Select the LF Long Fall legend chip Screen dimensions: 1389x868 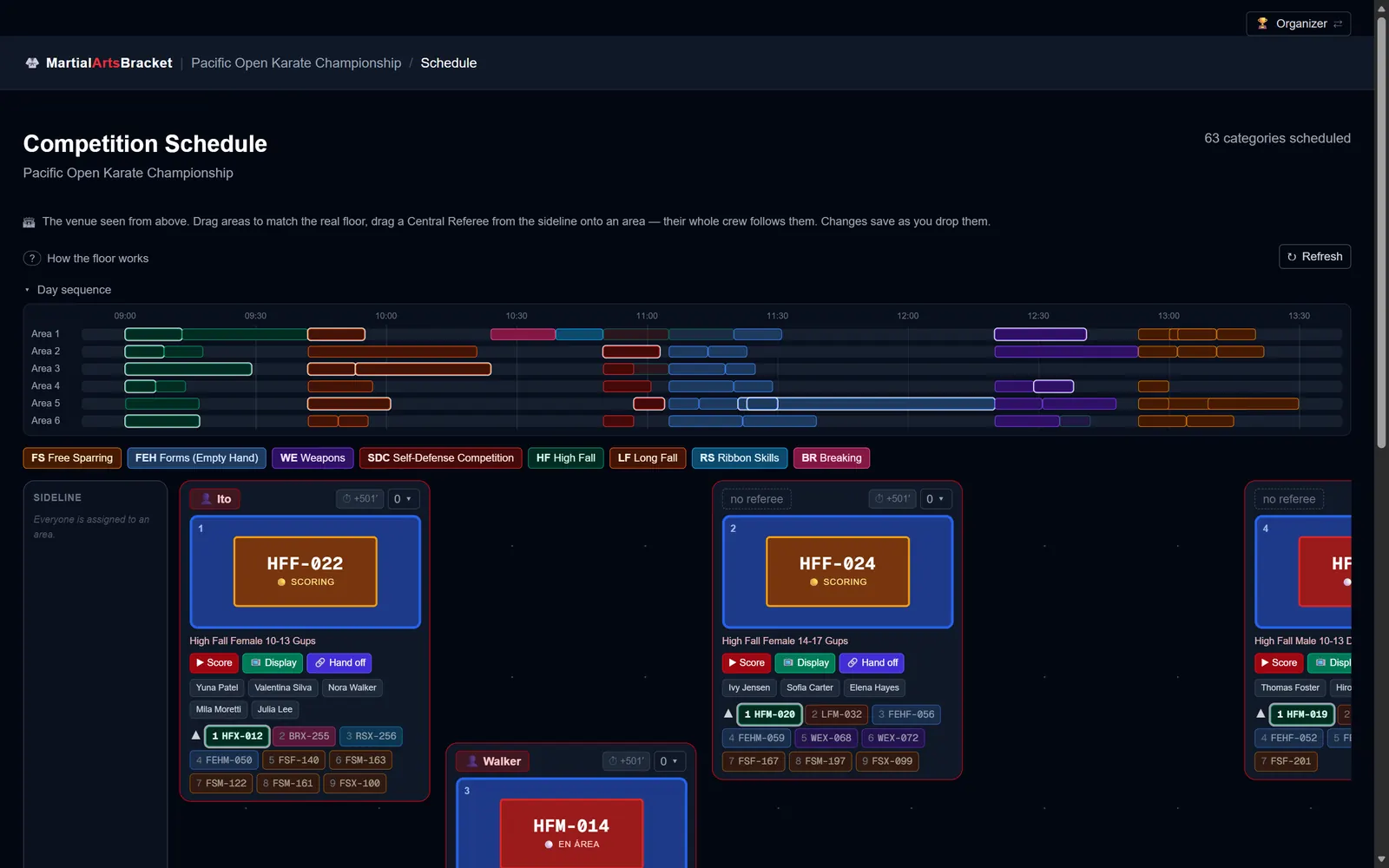point(648,458)
